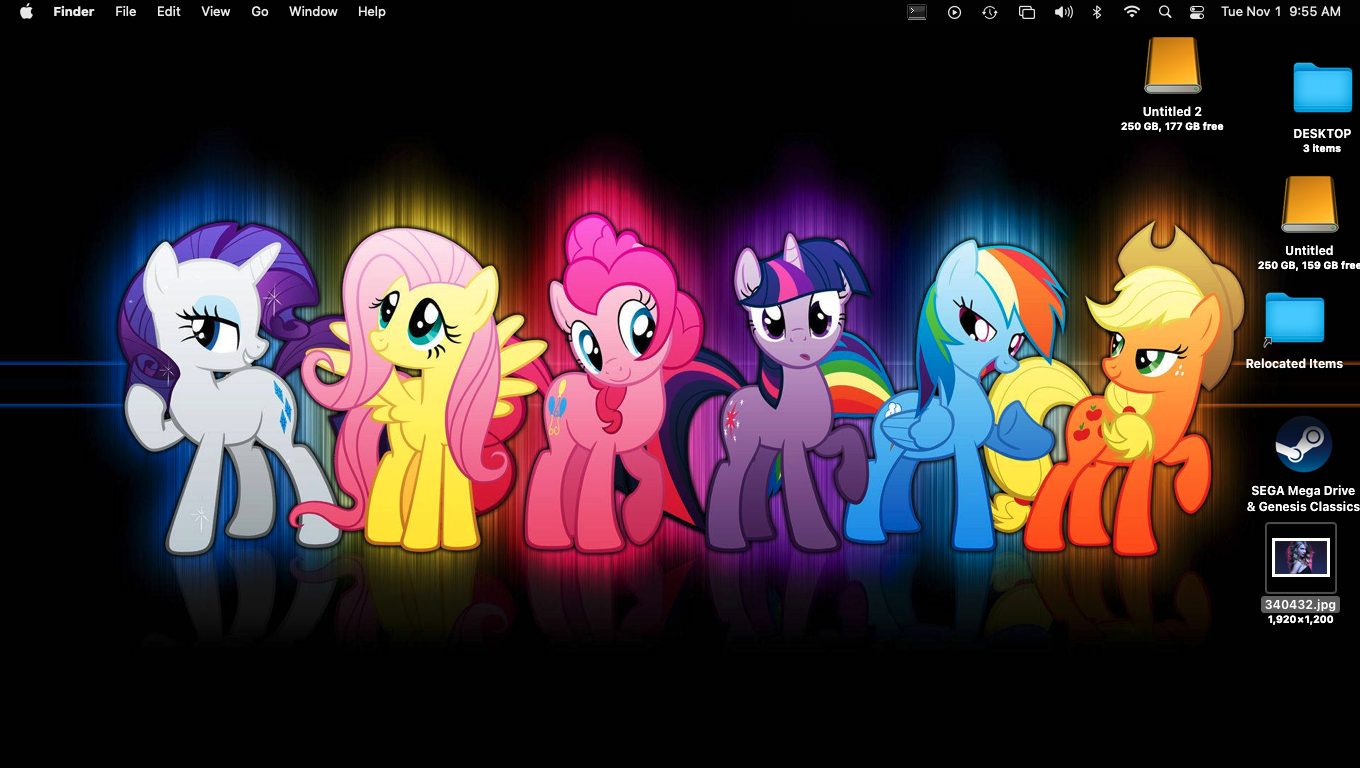Open the Go menu
Viewport: 1360px width, 768px height.
coord(260,12)
